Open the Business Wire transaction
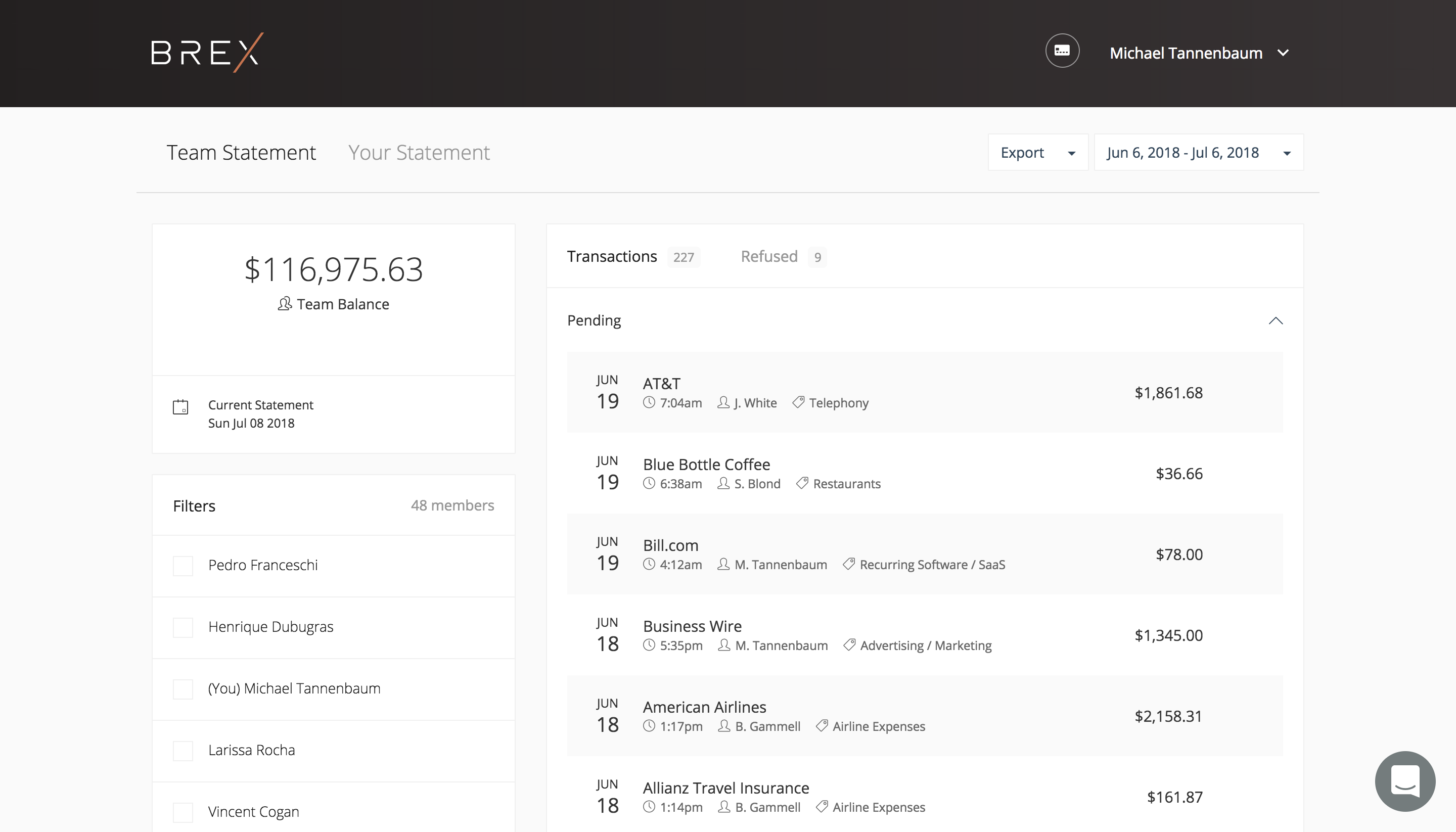This screenshot has width=1456, height=832. pos(925,635)
